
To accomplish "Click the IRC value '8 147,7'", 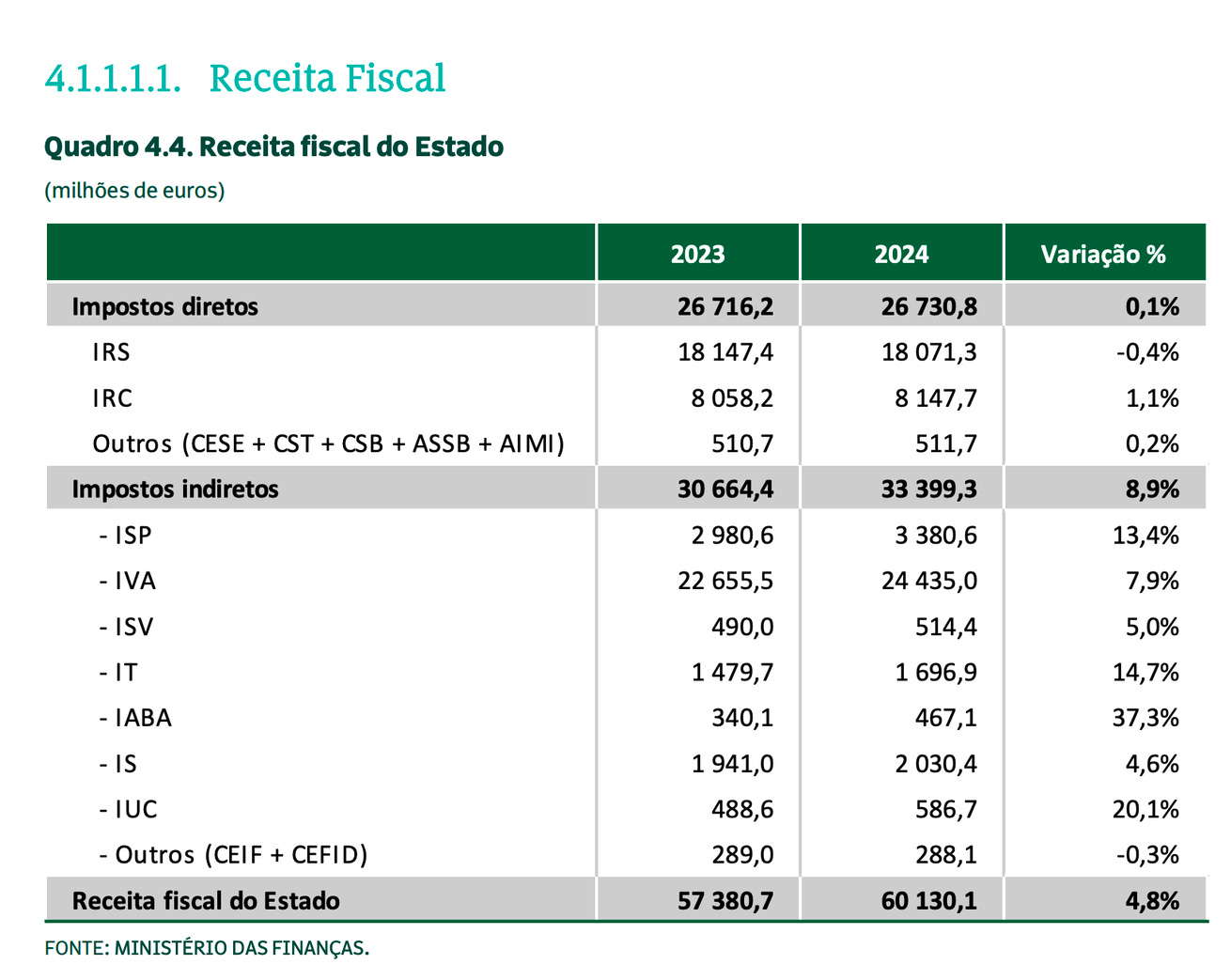I will tap(936, 398).
